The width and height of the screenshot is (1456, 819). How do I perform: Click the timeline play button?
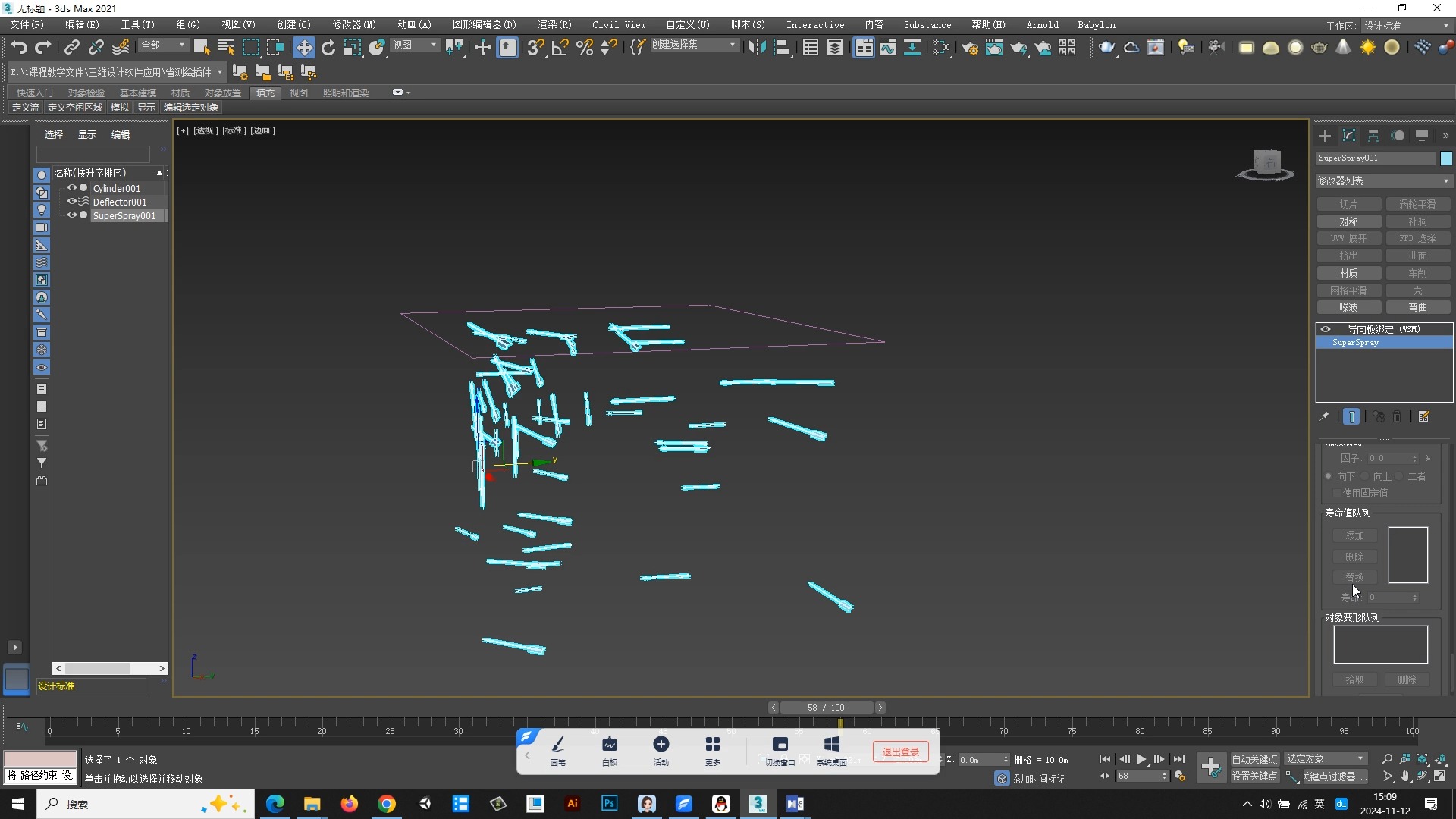coord(1143,759)
